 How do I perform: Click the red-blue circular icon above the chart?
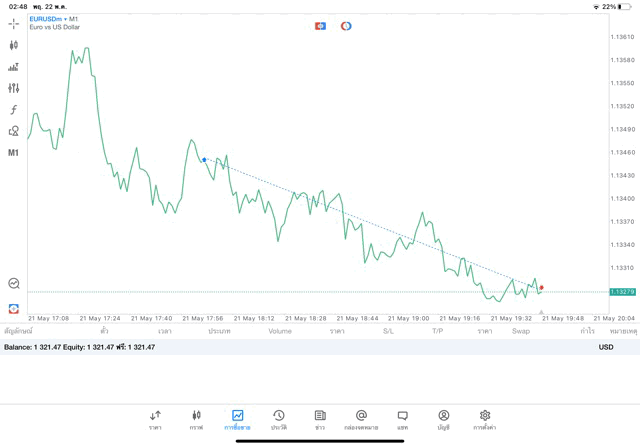click(x=346, y=26)
